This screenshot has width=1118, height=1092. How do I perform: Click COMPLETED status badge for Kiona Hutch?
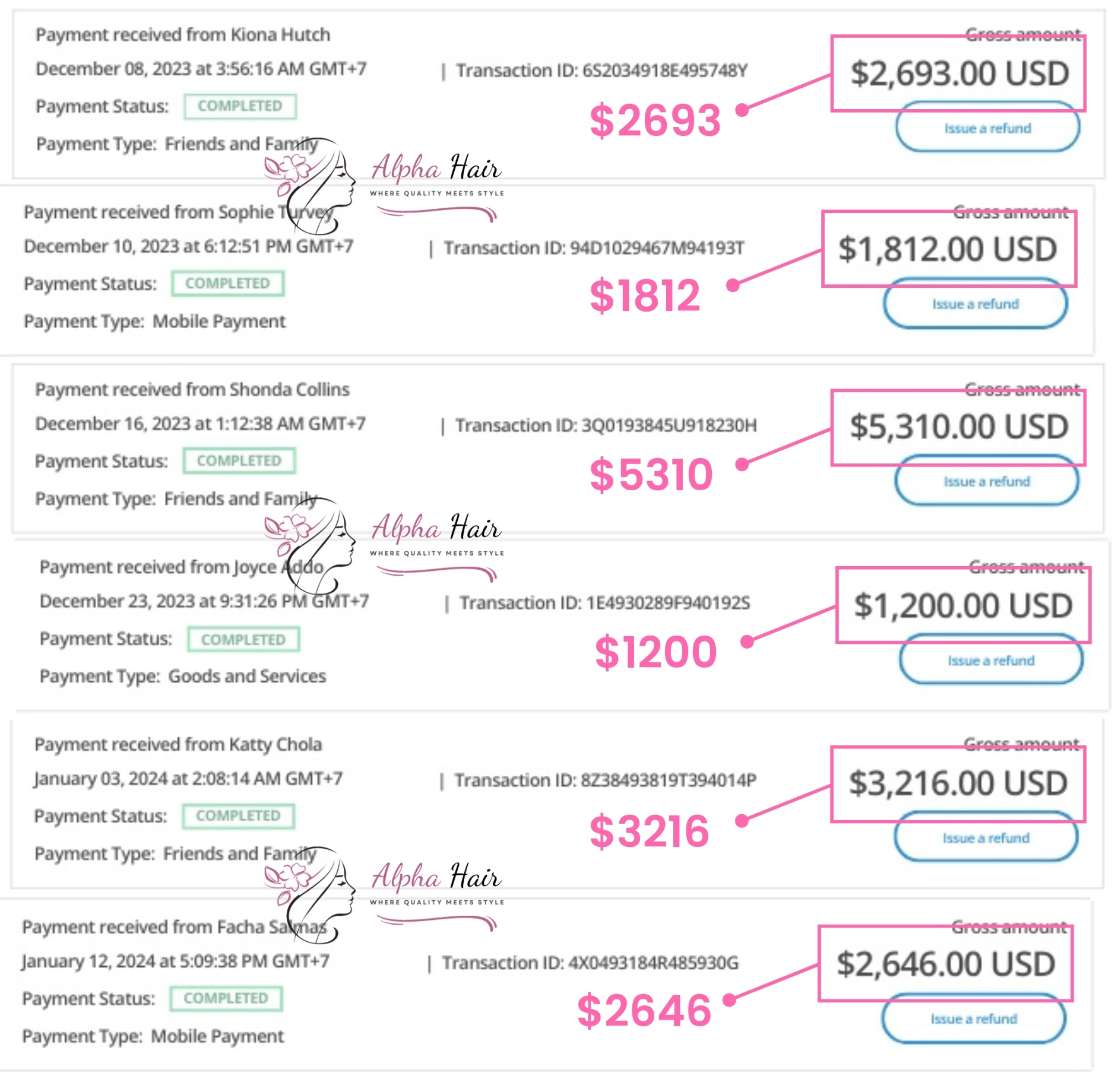click(x=240, y=106)
